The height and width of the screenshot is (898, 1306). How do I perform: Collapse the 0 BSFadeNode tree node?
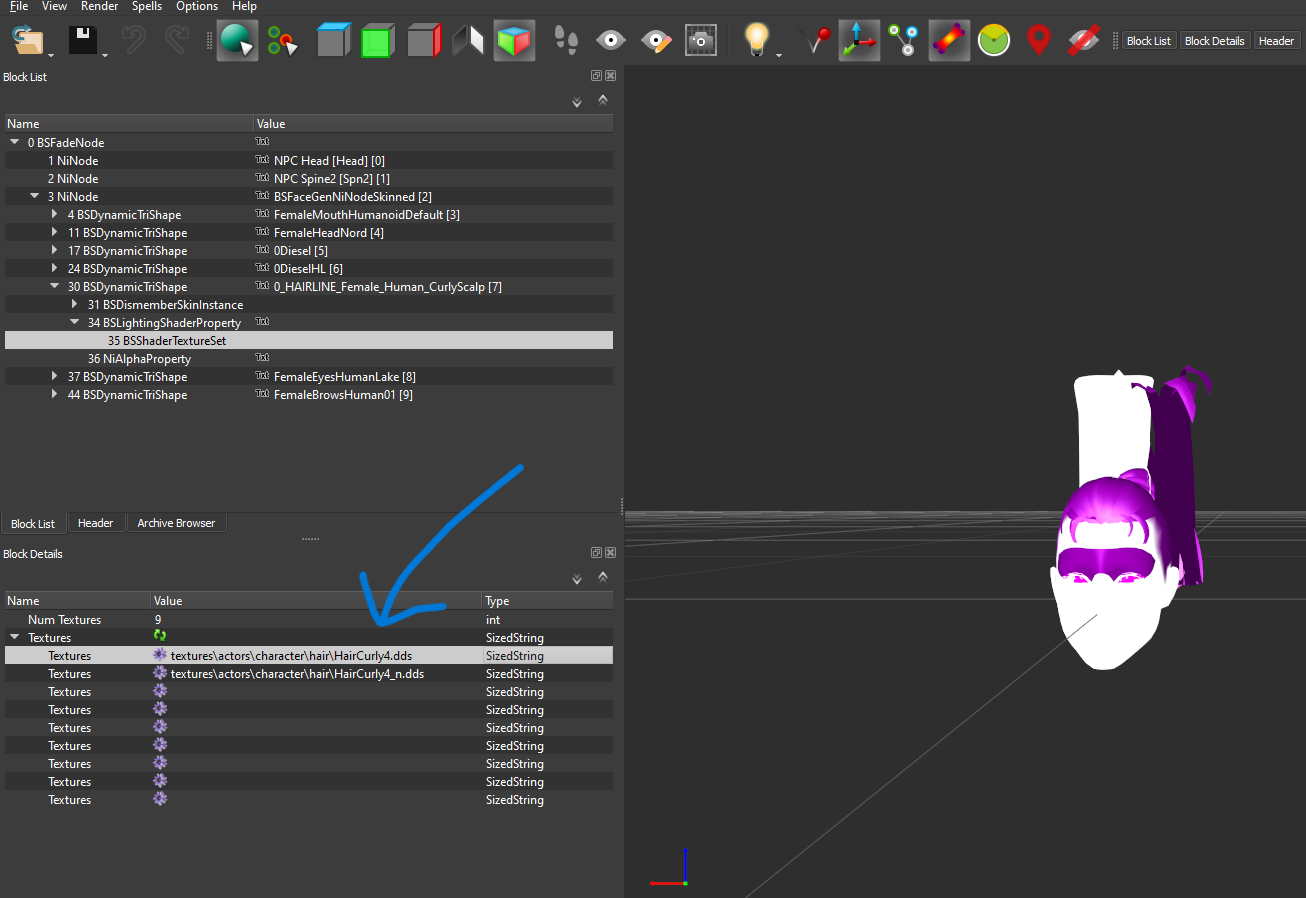15,143
